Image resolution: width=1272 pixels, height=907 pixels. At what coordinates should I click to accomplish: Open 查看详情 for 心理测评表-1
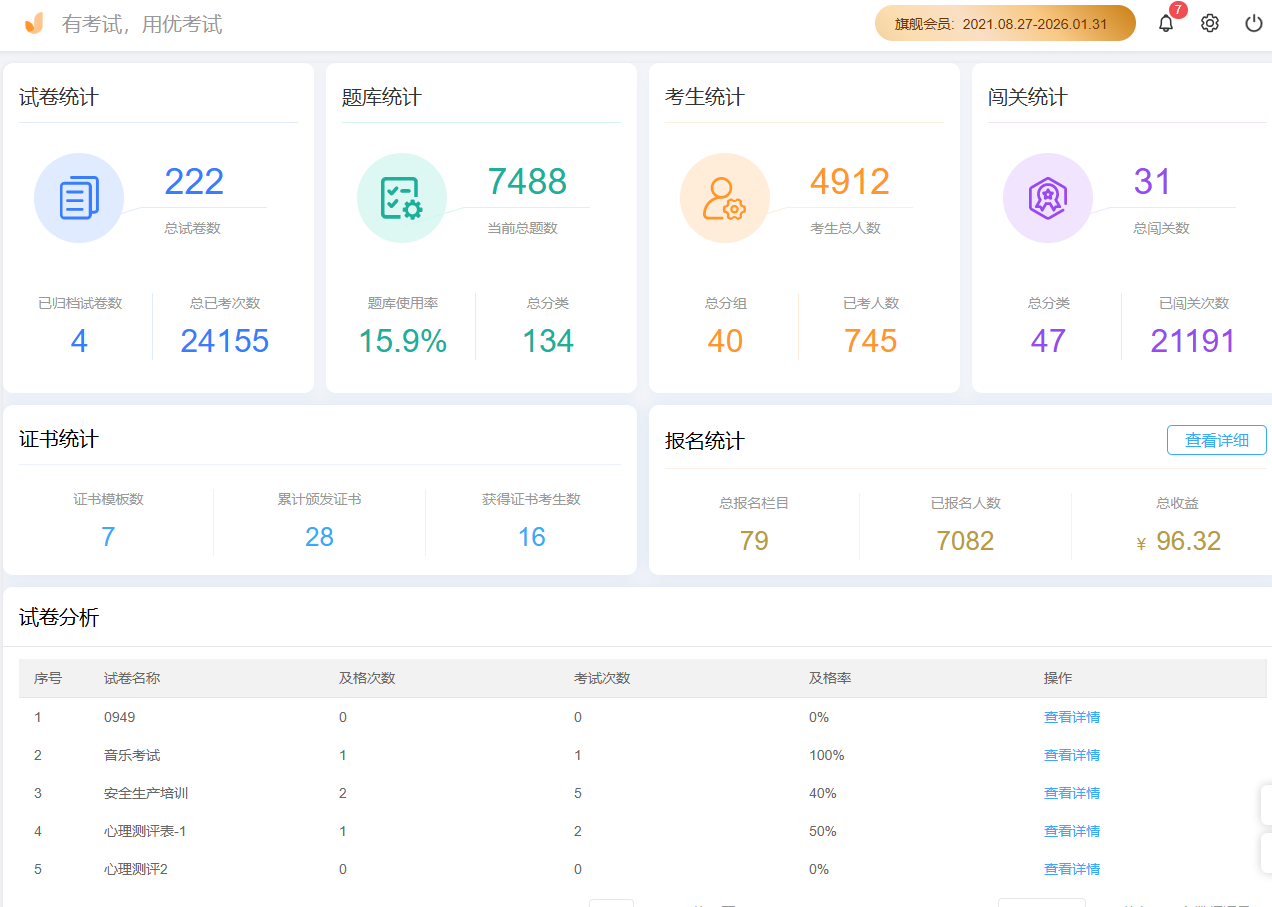(1071, 830)
